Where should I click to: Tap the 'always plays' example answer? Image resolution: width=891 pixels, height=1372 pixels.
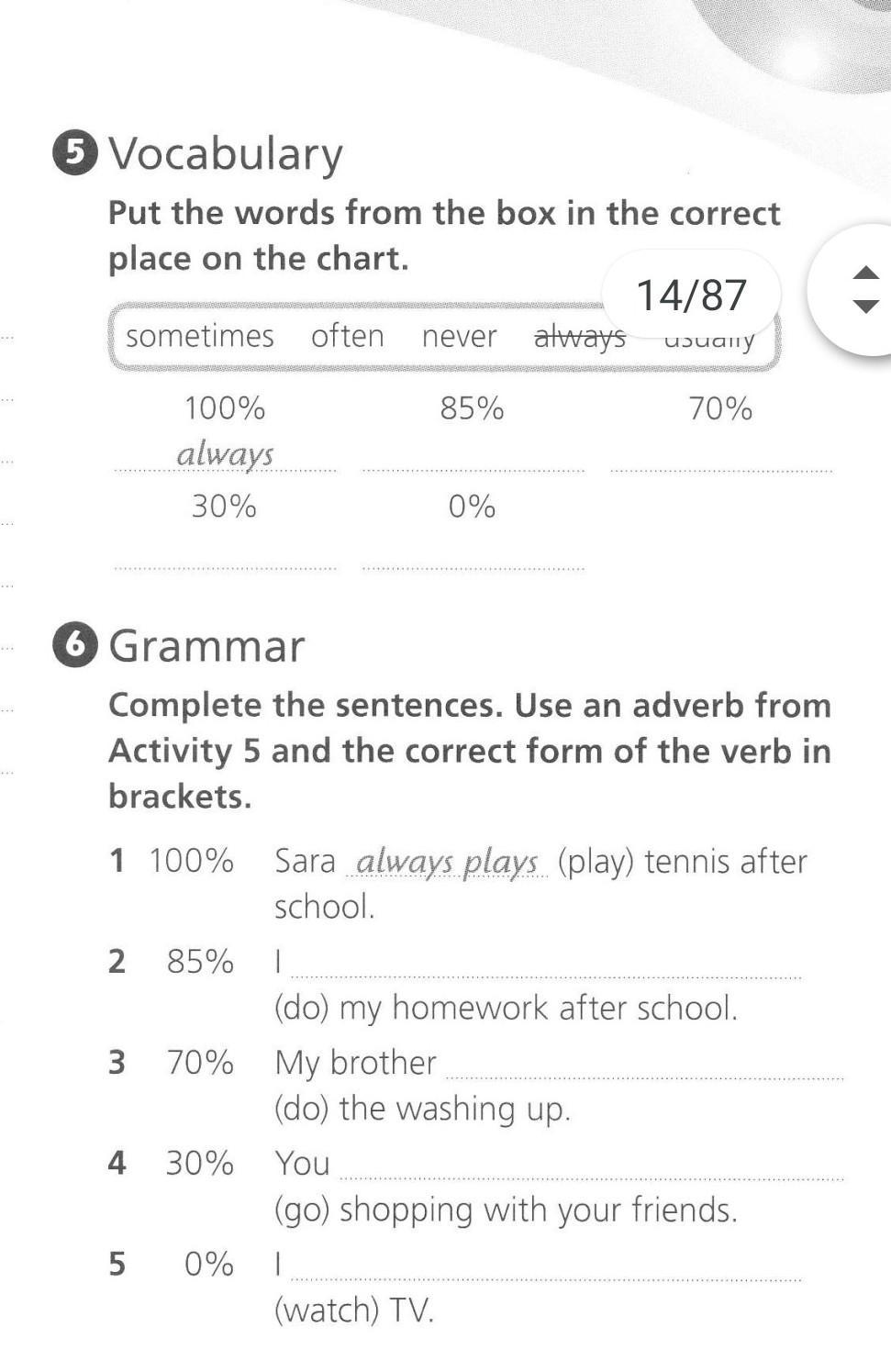[447, 863]
